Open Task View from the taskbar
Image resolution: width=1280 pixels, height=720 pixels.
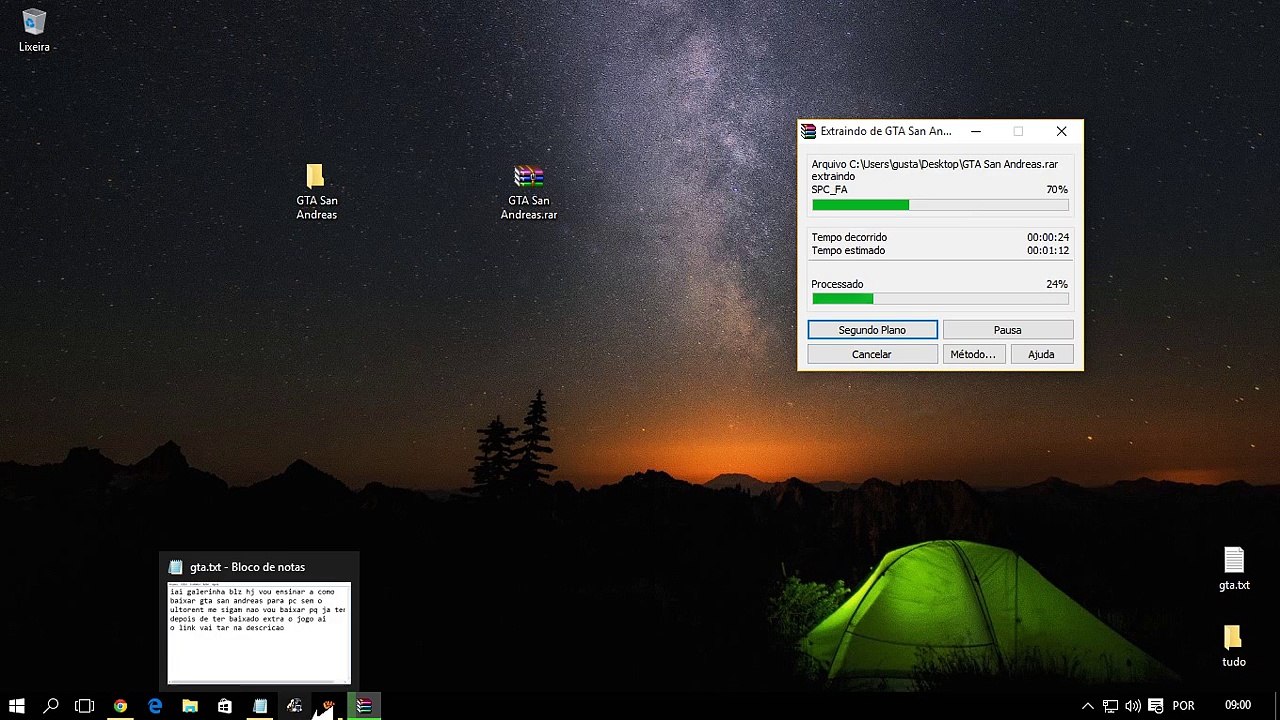pos(85,706)
